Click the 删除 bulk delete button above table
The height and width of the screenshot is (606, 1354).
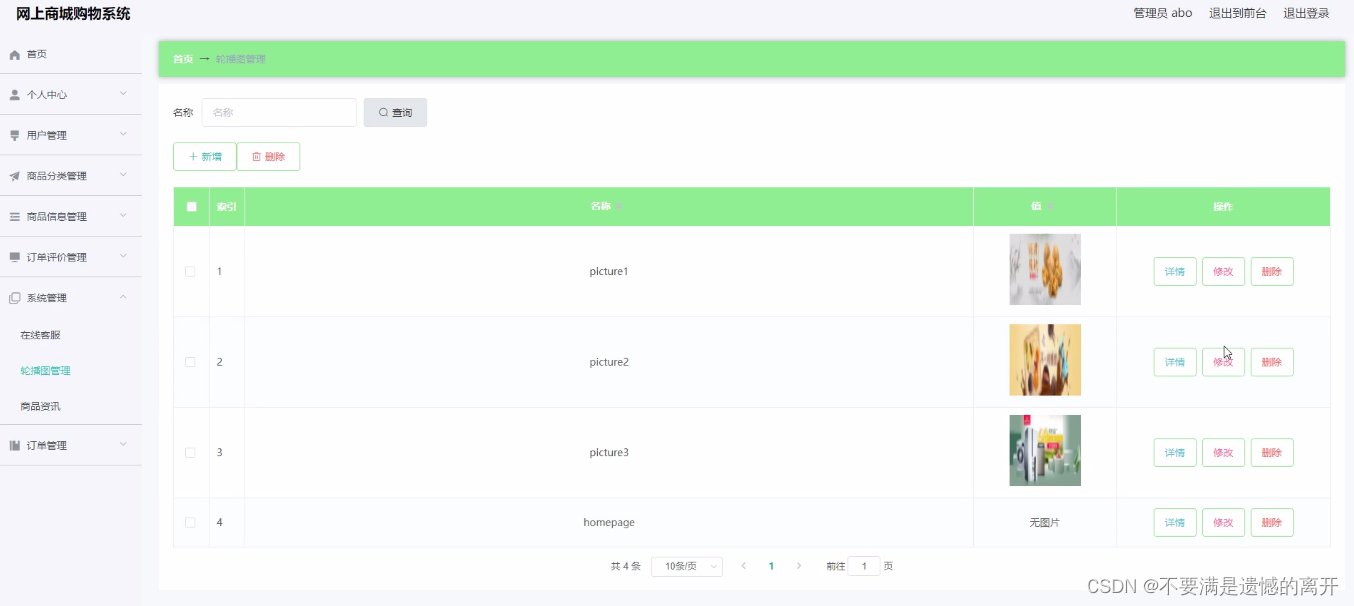tap(268, 157)
